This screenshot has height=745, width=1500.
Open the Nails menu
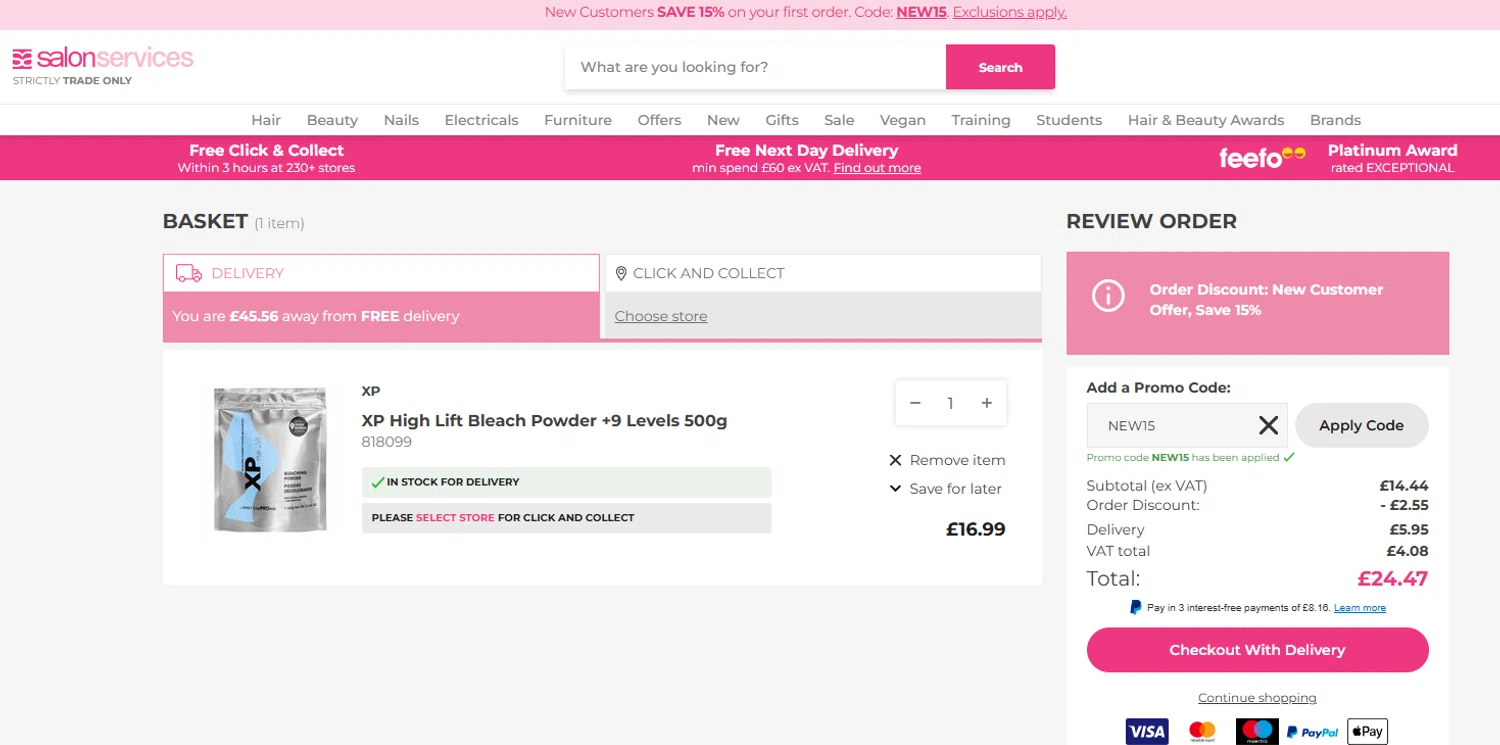[x=401, y=120]
